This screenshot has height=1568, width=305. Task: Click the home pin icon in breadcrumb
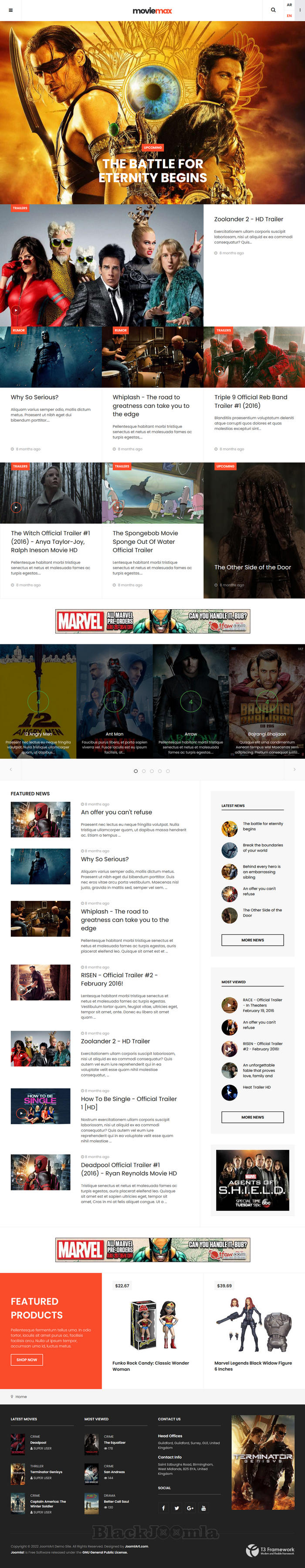click(12, 1396)
